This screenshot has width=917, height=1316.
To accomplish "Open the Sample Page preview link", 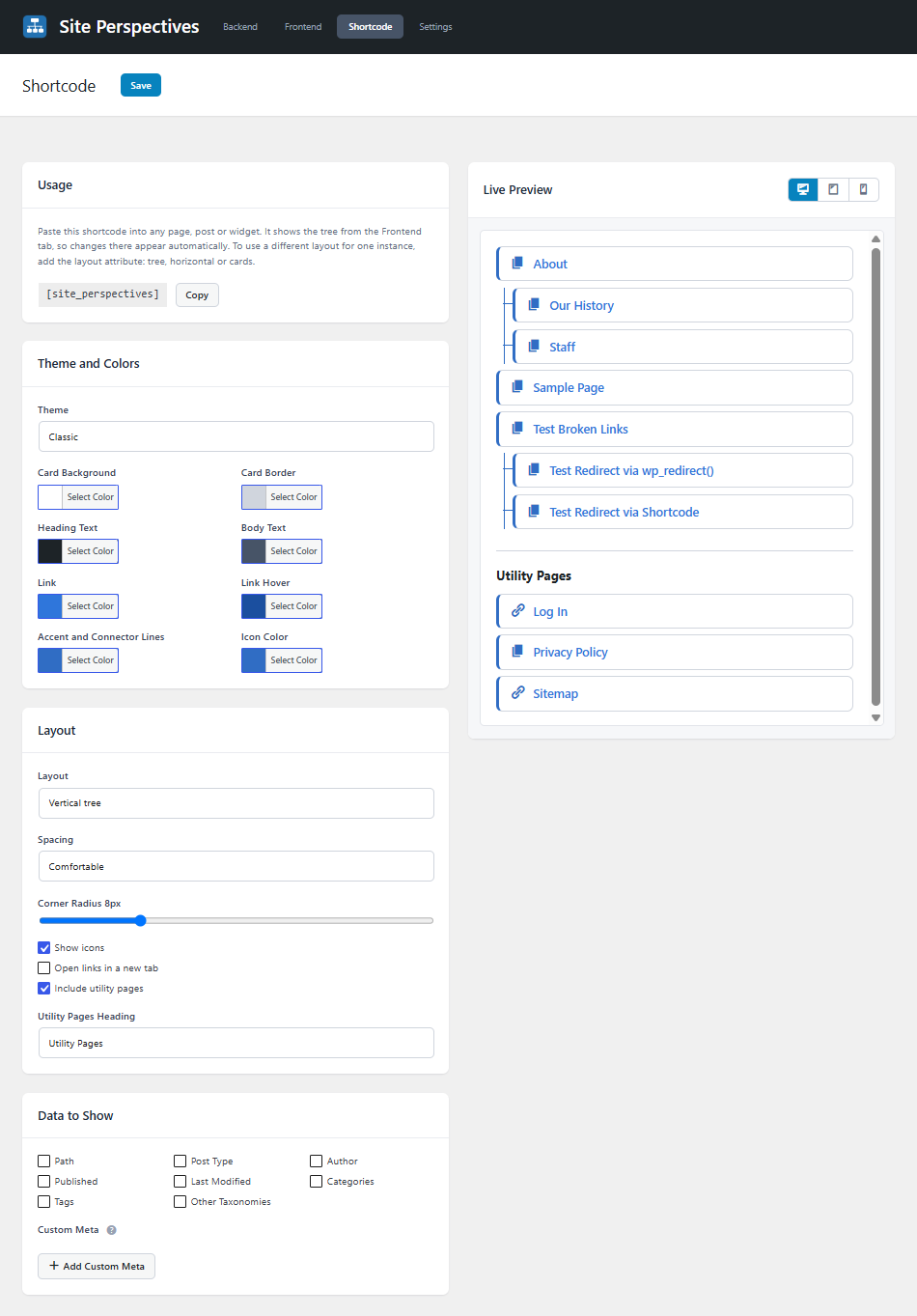I will tap(569, 387).
